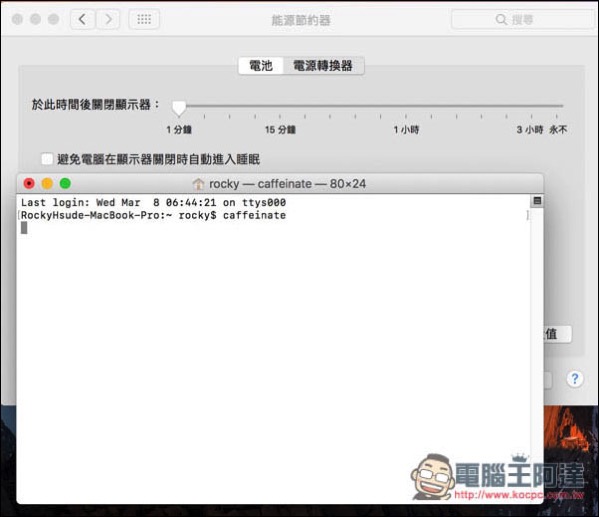Click the home folder icon in Terminal title
The height and width of the screenshot is (517, 599).
click(x=198, y=184)
